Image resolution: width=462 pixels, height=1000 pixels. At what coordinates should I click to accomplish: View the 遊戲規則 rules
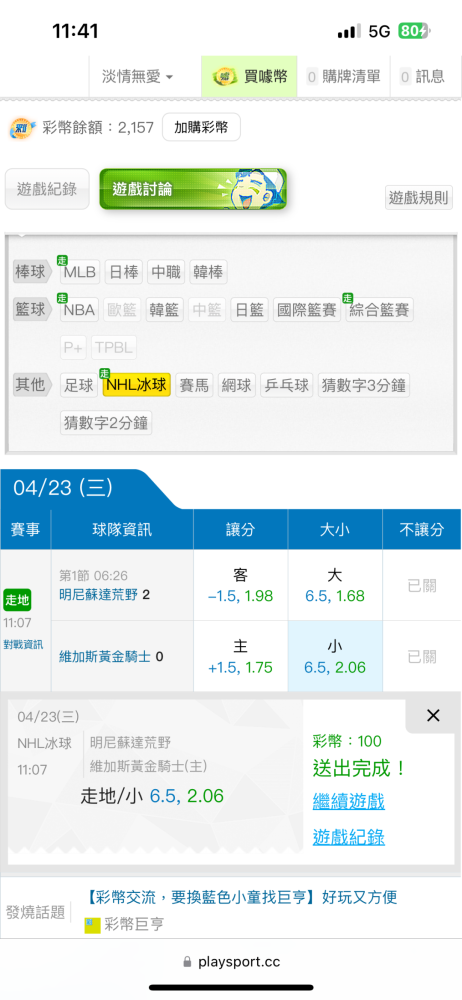419,197
